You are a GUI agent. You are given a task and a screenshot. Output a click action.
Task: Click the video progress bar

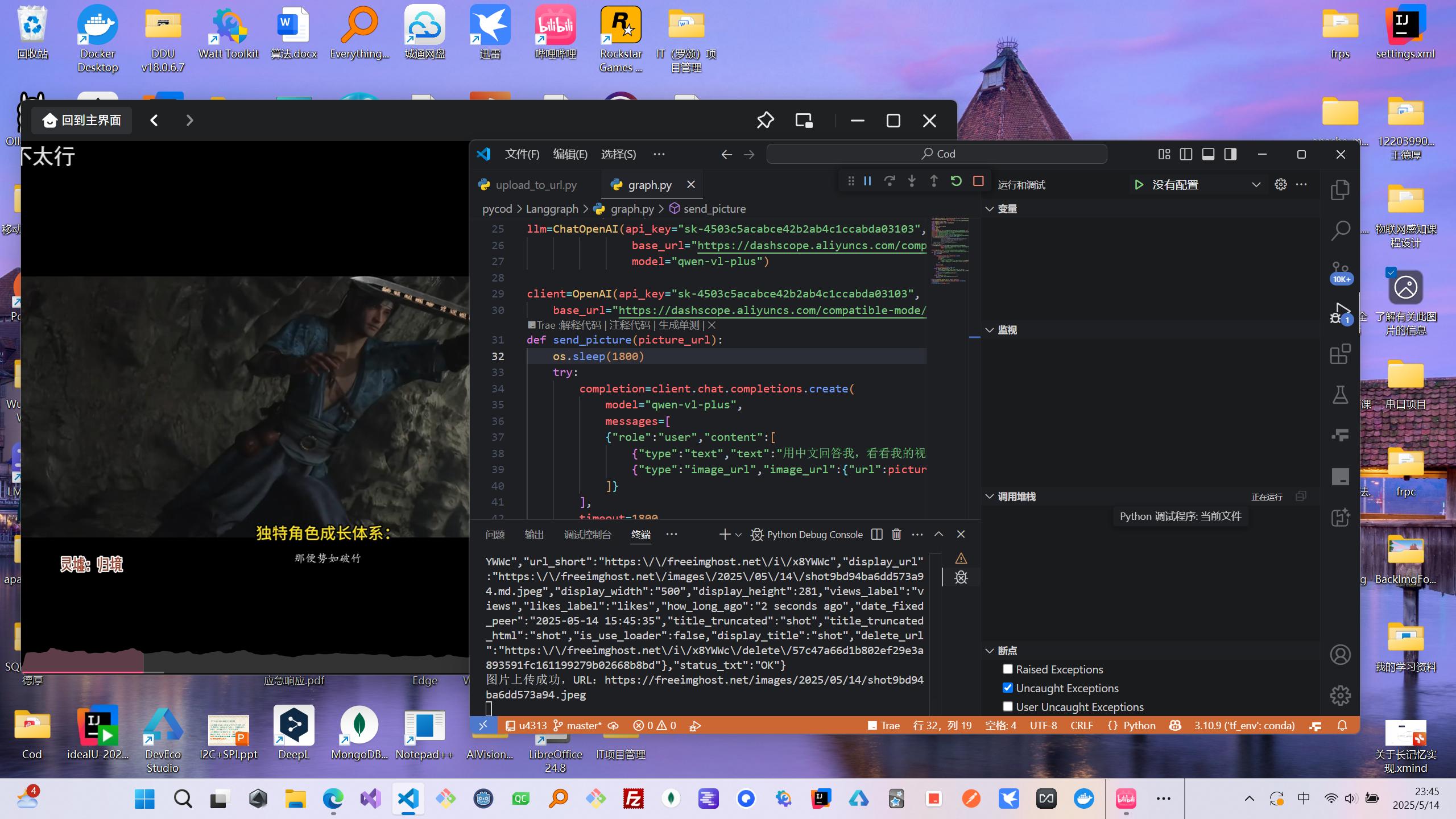[x=245, y=672]
